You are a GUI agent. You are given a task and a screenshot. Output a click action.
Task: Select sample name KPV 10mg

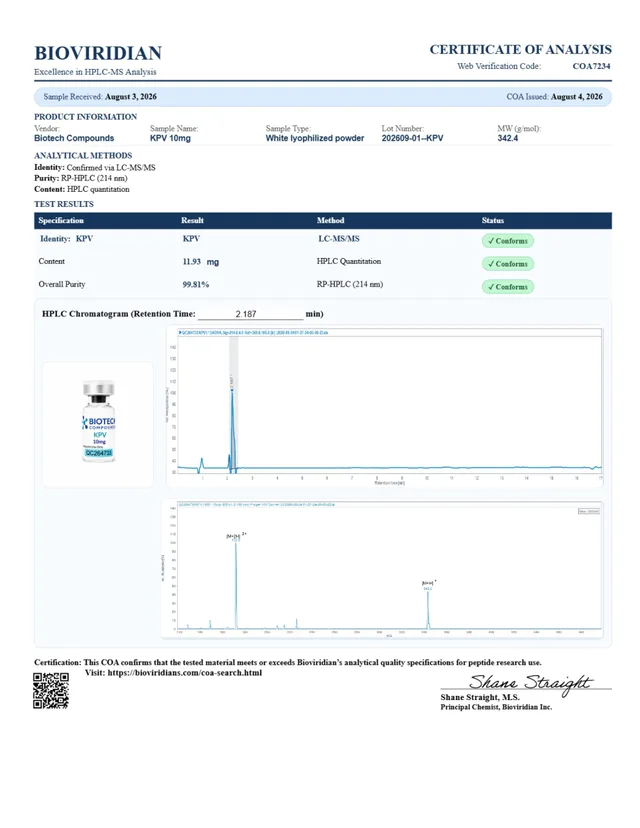click(170, 138)
